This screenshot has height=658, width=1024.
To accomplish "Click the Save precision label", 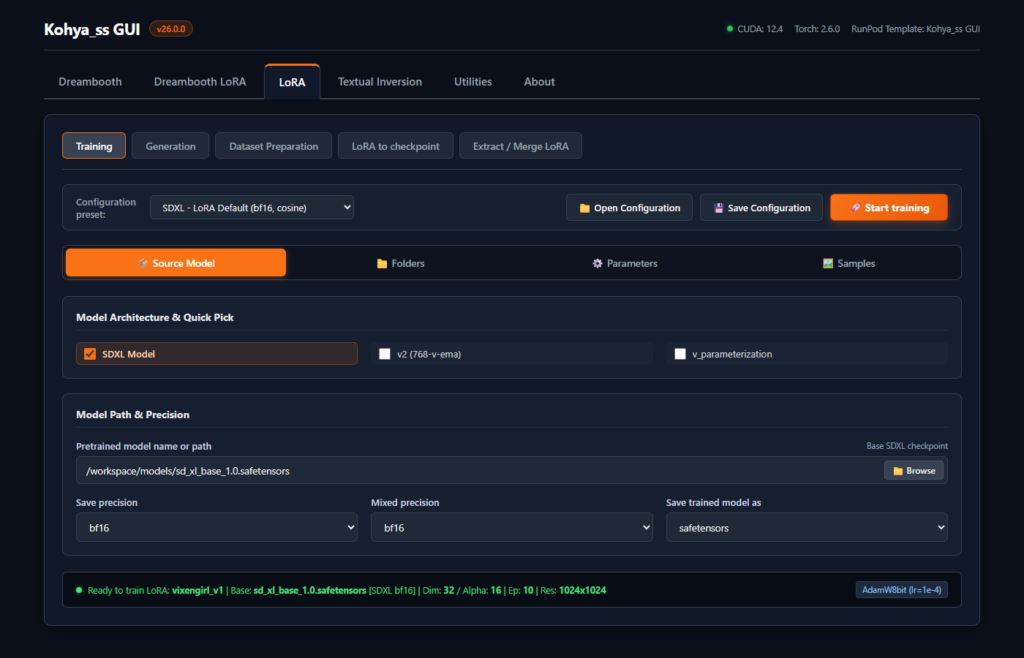I will [x=106, y=503].
